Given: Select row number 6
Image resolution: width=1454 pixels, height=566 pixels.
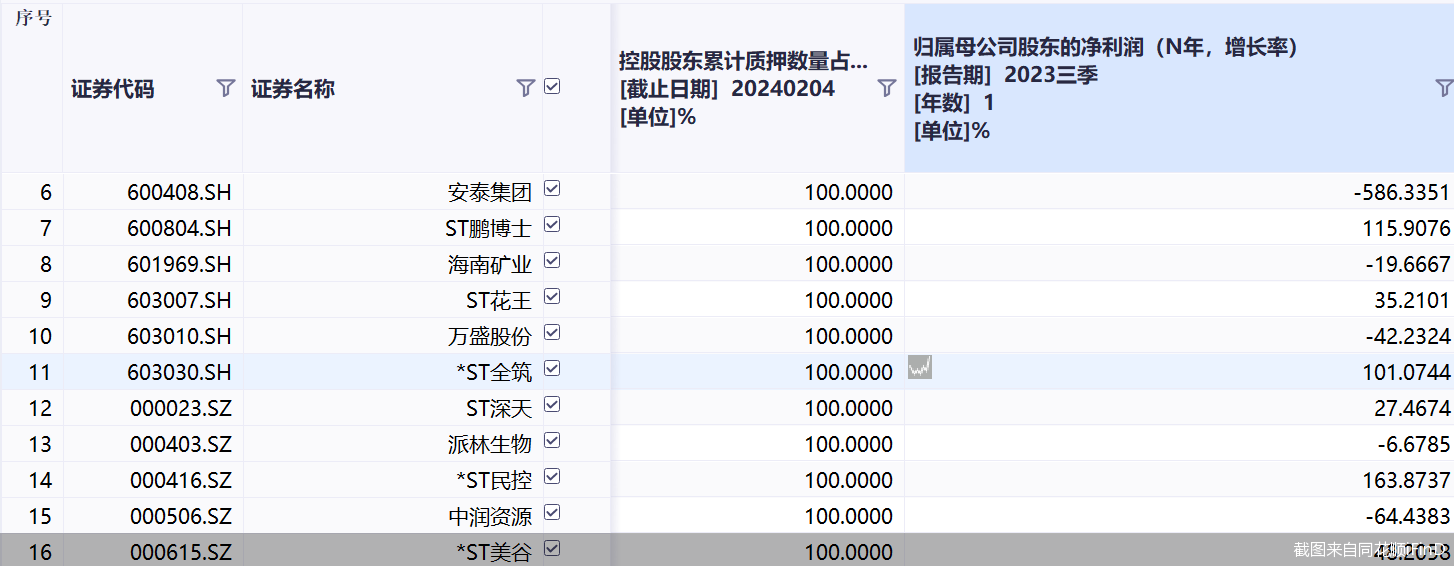Looking at the screenshot, I should 45,192.
